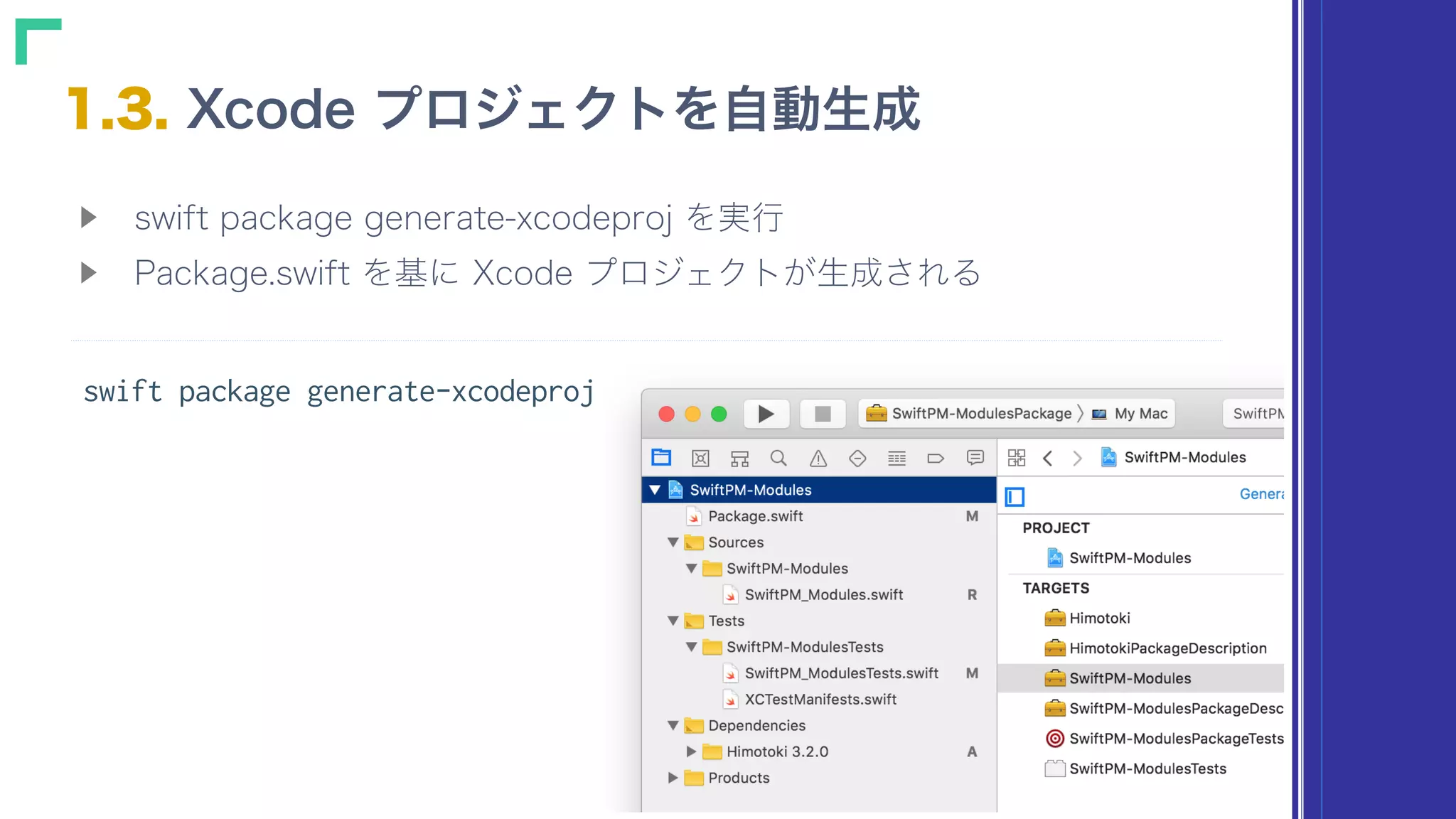Open the Test navigator diamond icon
This screenshot has width=1456, height=819.
coord(857,459)
